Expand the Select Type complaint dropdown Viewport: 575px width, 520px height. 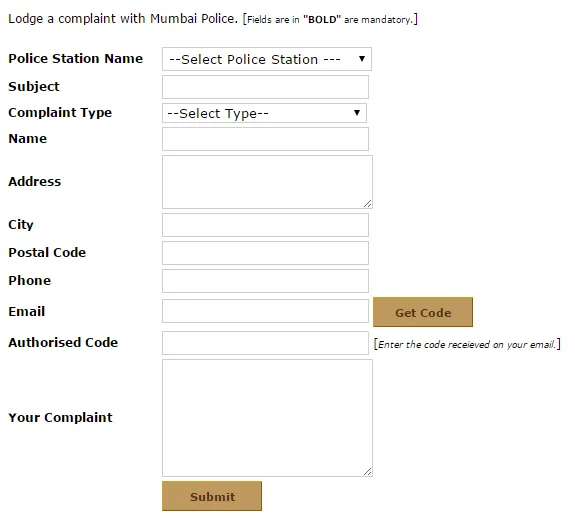click(x=264, y=113)
